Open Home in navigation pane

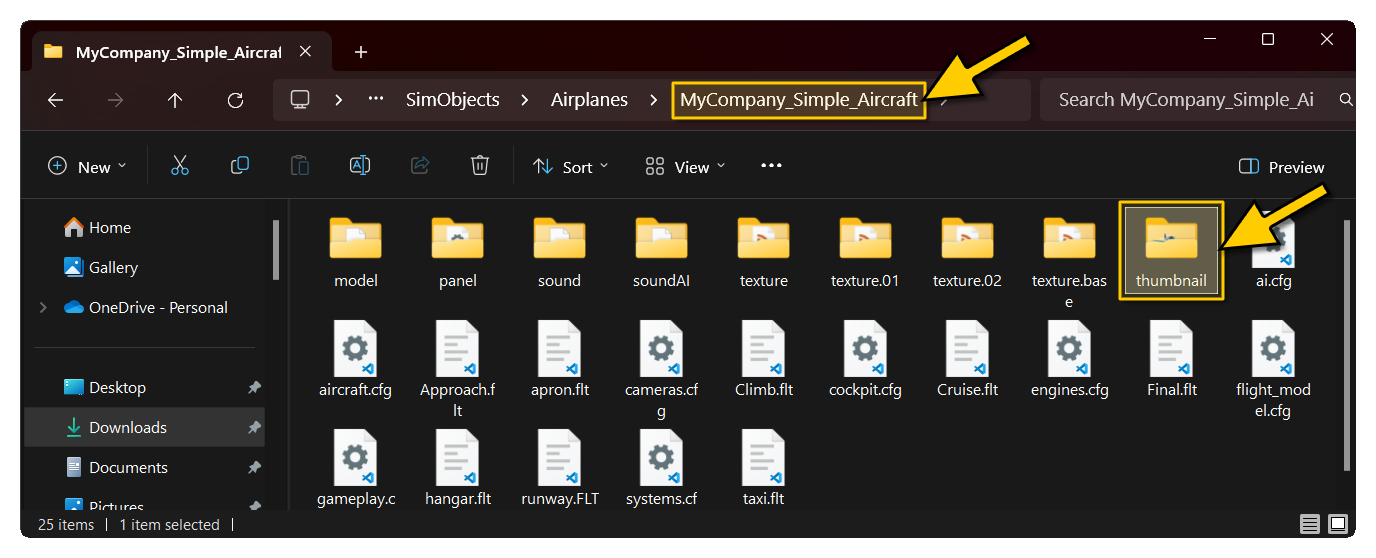98,227
